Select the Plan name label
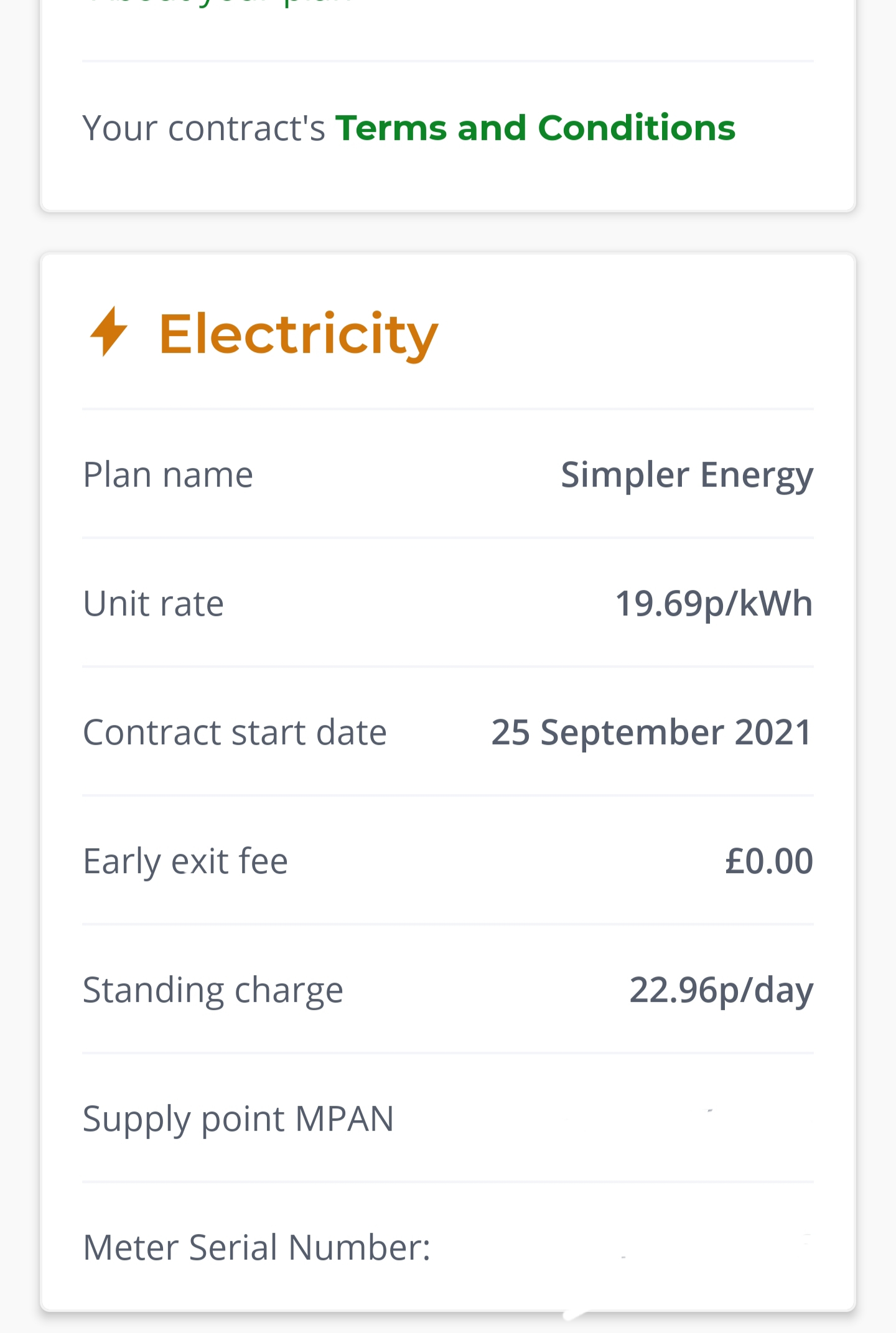Viewport: 896px width, 1333px height. [x=168, y=475]
